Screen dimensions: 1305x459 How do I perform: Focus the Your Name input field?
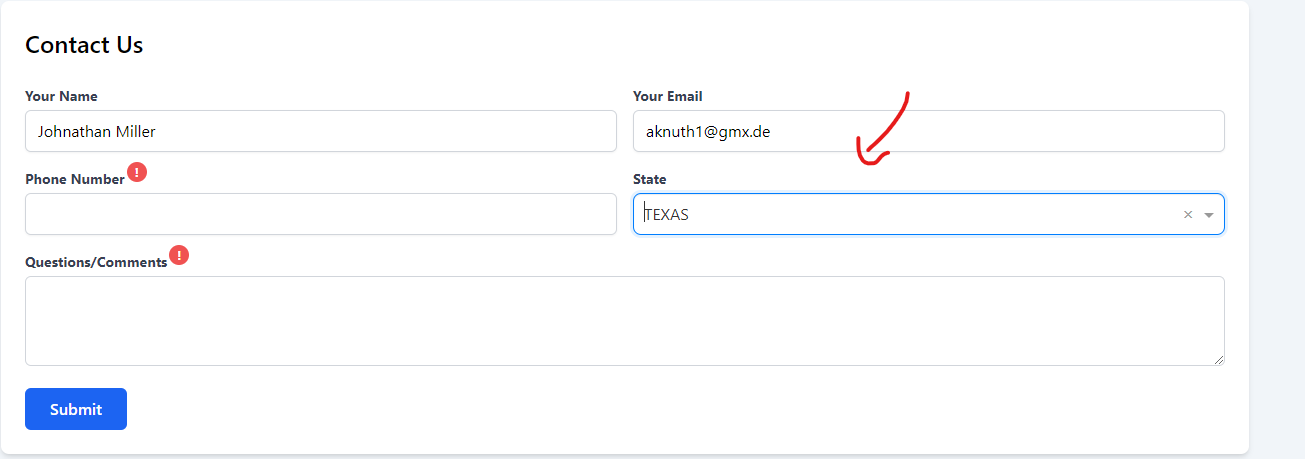pos(320,131)
